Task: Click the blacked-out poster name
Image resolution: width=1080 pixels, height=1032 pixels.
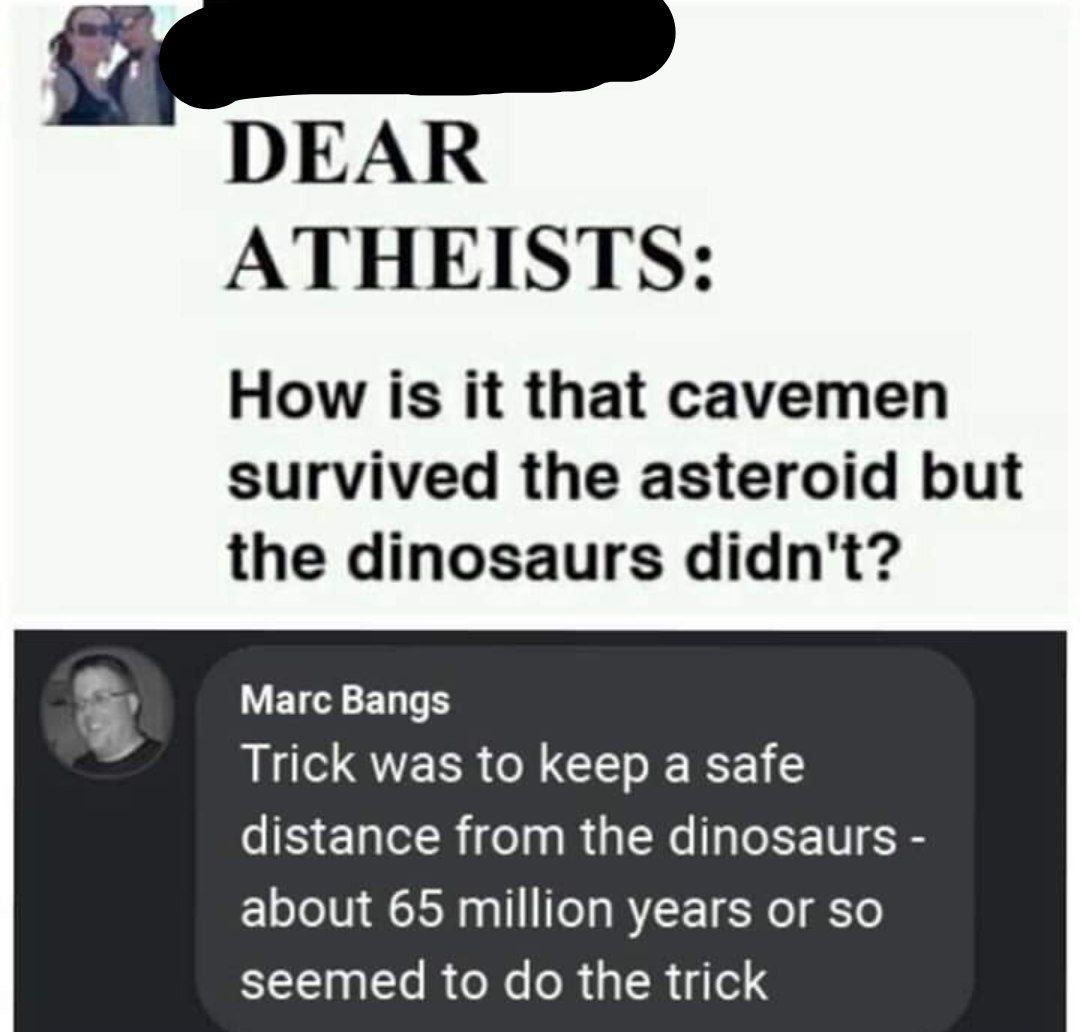Action: 418,52
